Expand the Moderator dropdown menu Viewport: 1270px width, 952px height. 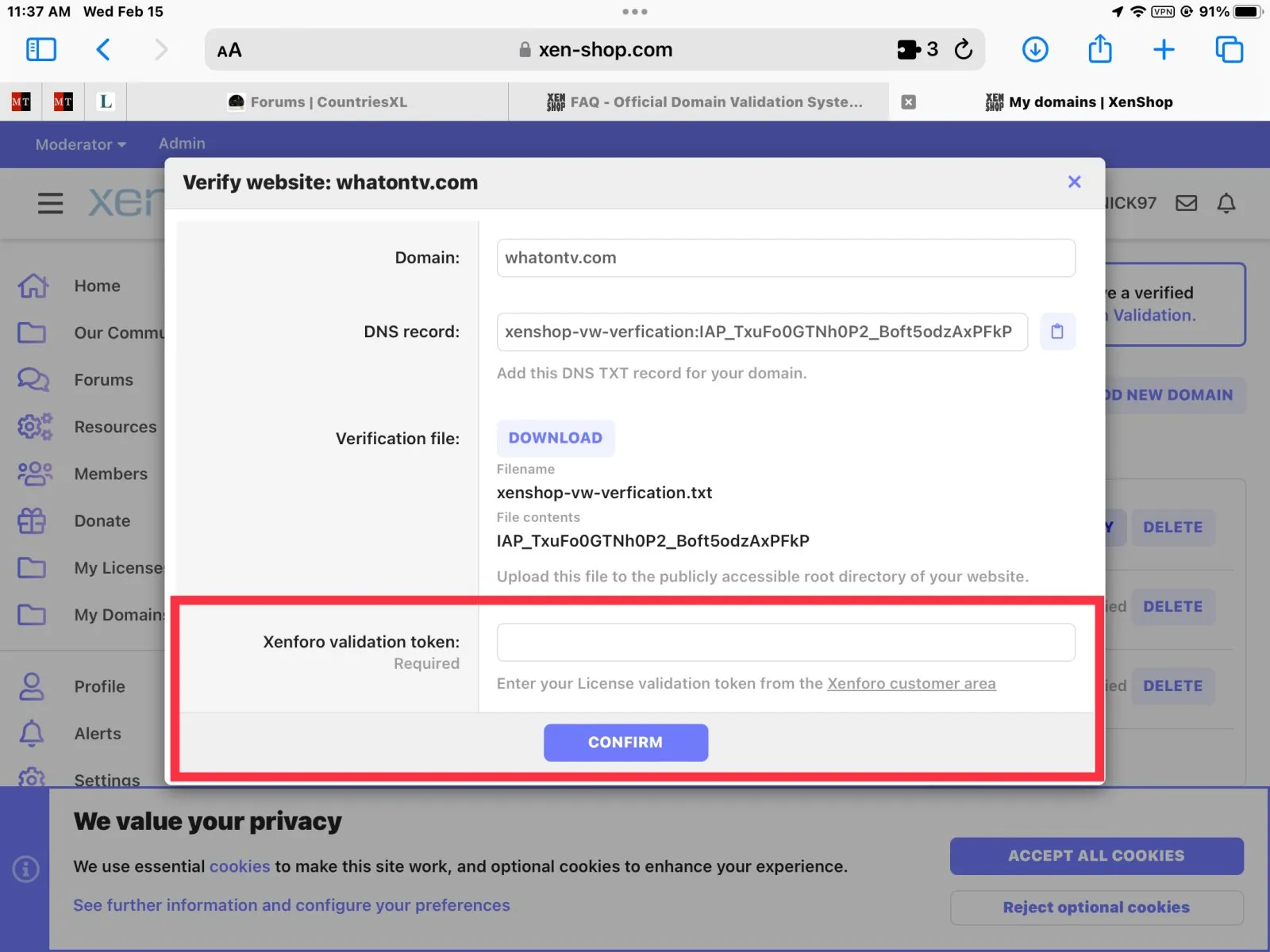pyautogui.click(x=81, y=144)
